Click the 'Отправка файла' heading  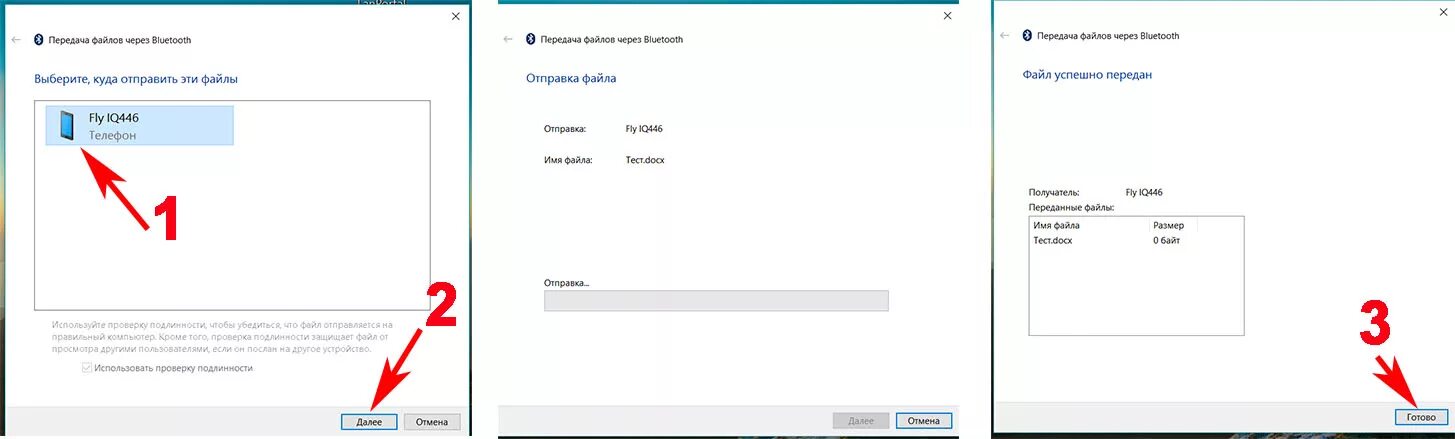[571, 78]
